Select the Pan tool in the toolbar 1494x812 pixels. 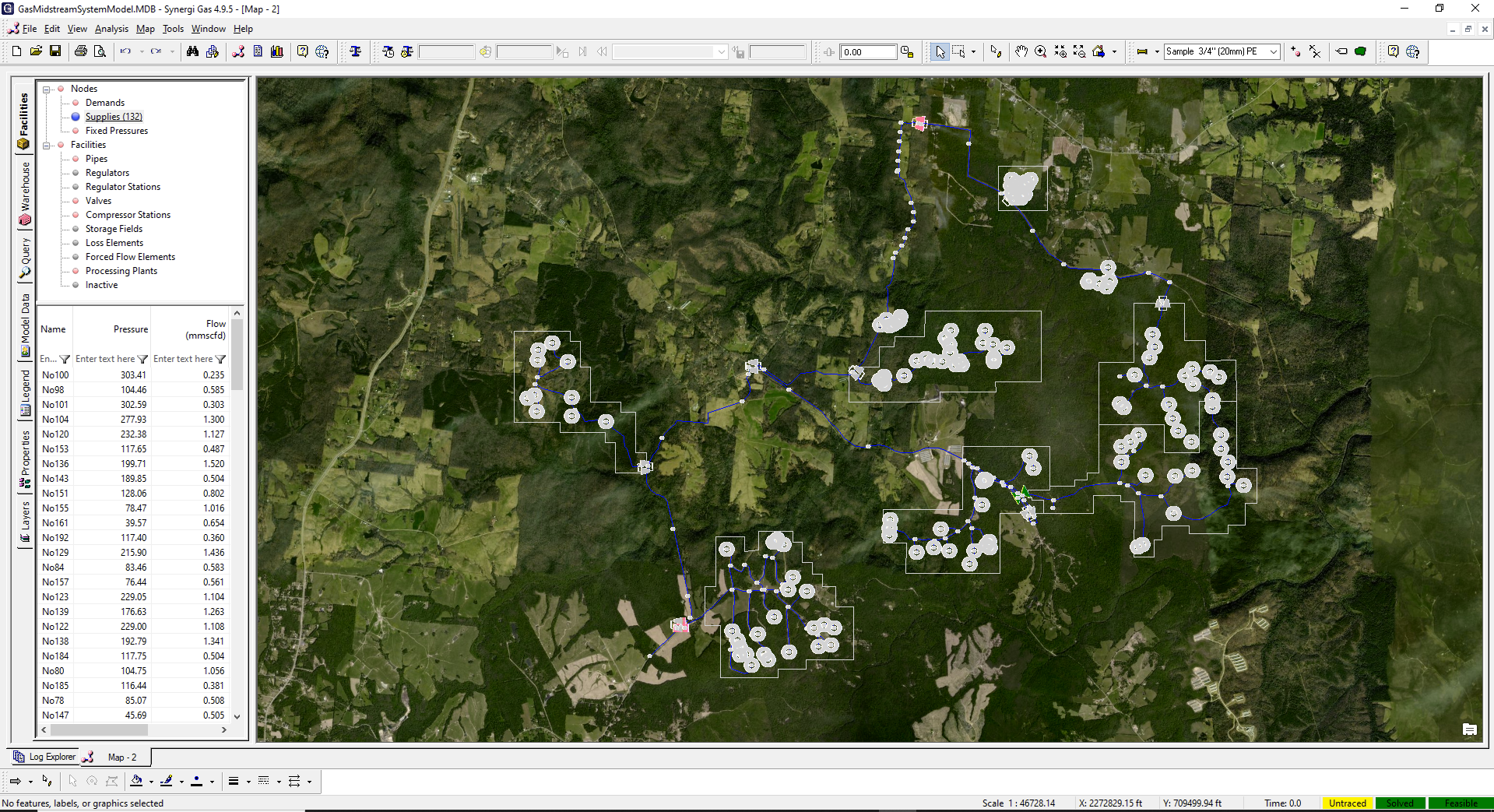click(1022, 51)
